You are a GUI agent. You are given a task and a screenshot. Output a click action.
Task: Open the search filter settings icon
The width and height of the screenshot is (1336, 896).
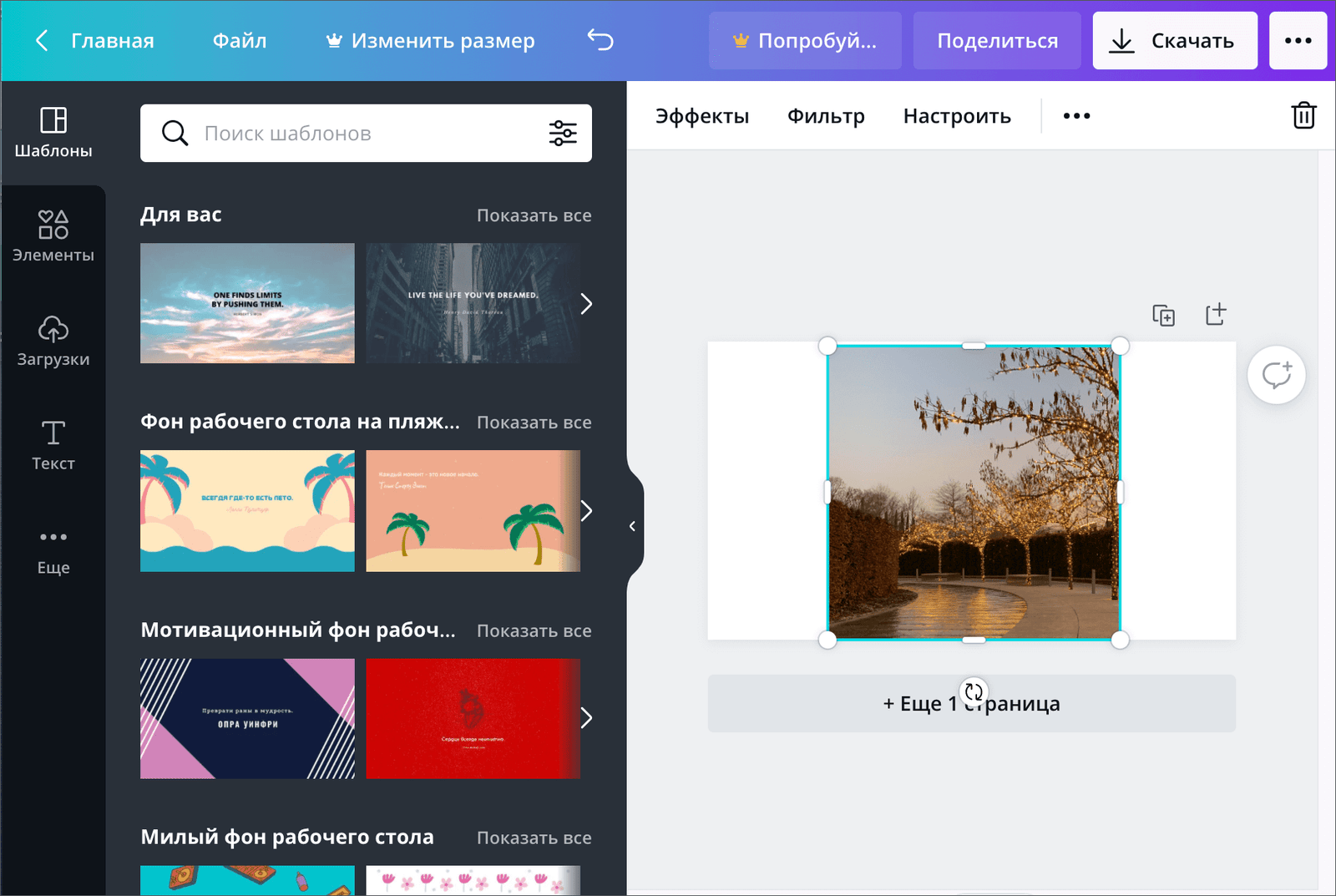562,133
